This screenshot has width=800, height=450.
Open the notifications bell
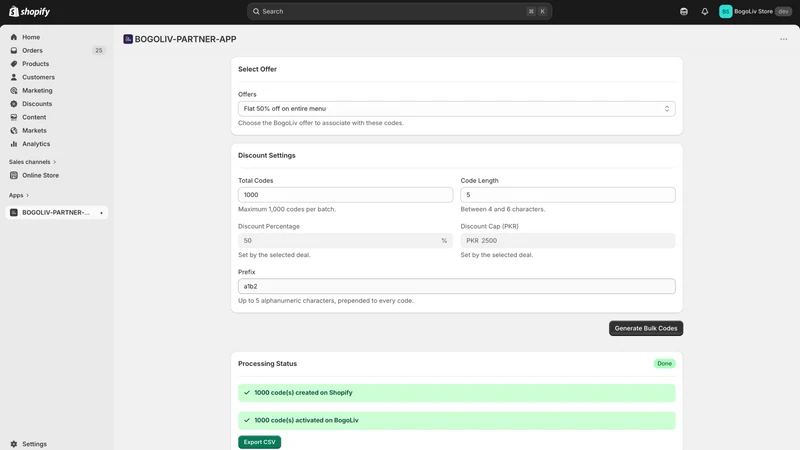[705, 11]
